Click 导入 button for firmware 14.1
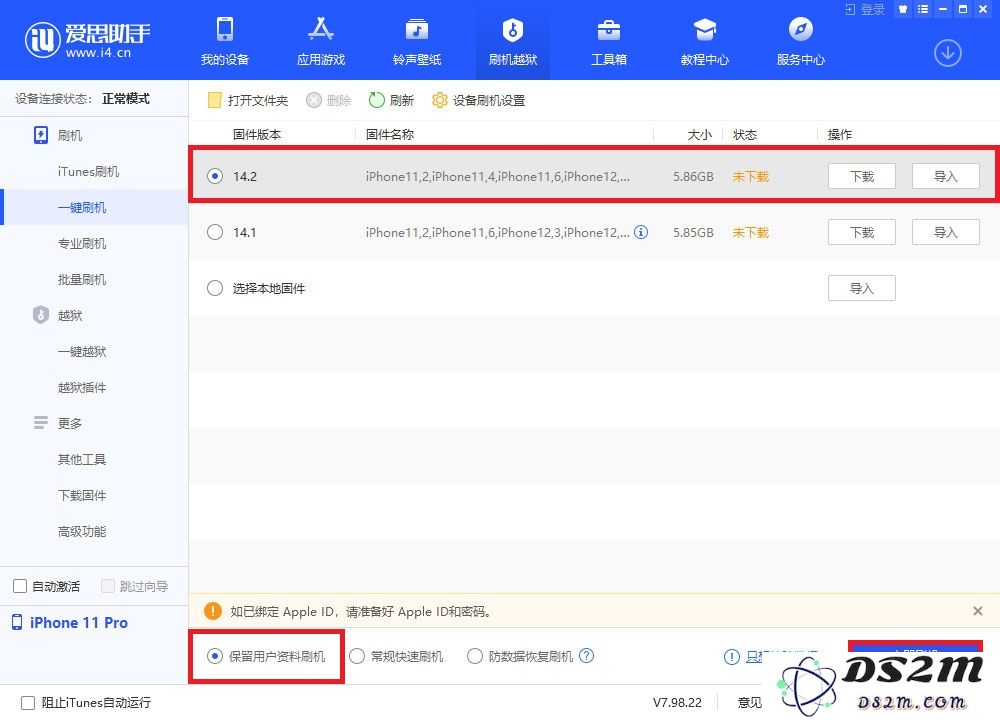1000x720 pixels. [946, 232]
